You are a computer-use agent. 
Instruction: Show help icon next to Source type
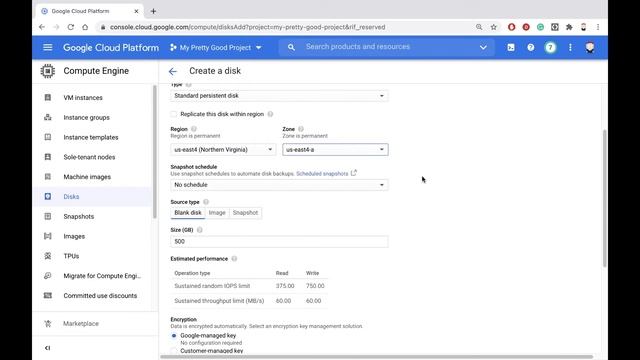206,202
